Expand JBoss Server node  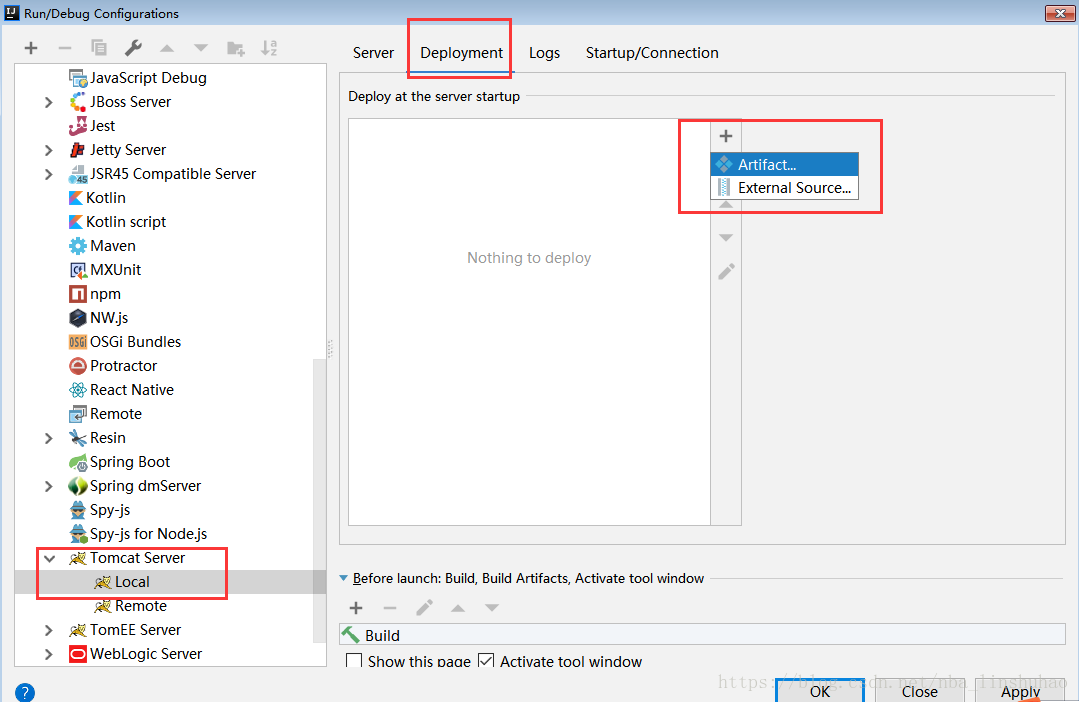click(48, 103)
